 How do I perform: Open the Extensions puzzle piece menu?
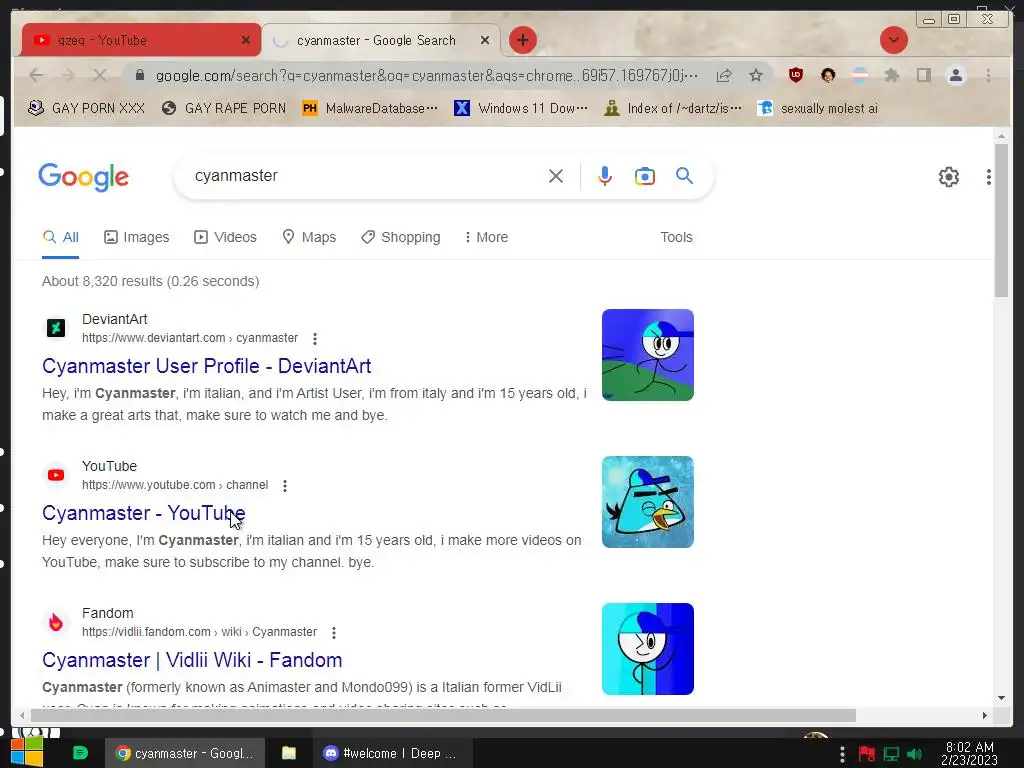[891, 75]
